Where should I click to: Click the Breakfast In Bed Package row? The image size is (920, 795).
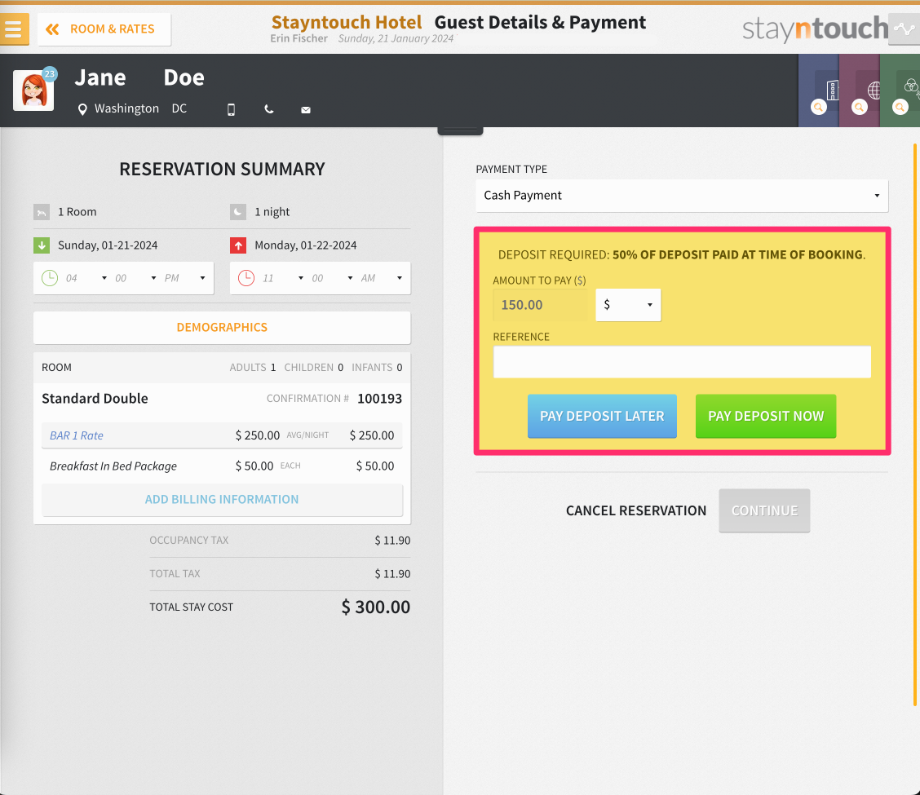(222, 466)
